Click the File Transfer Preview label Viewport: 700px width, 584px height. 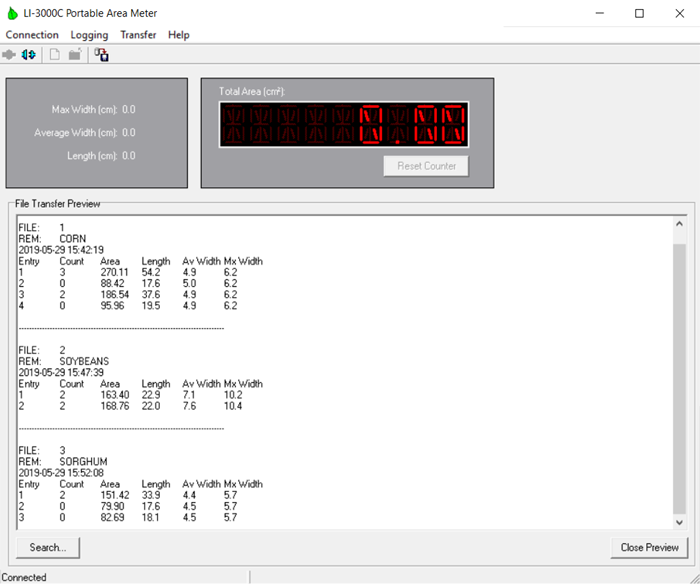tap(58, 204)
